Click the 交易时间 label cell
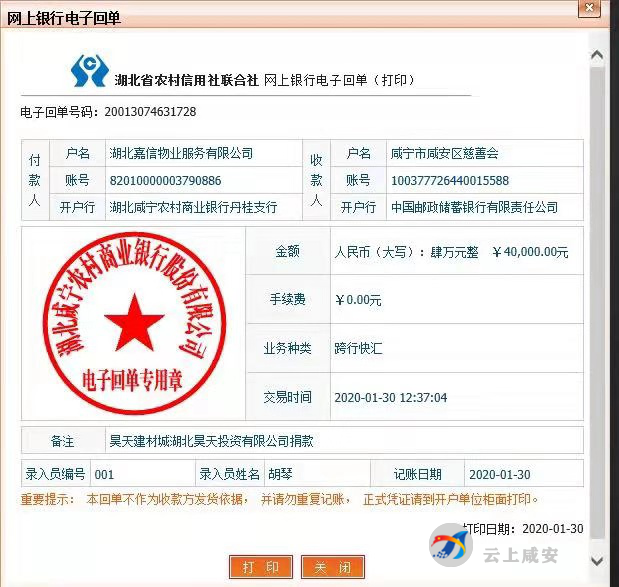 (x=288, y=397)
